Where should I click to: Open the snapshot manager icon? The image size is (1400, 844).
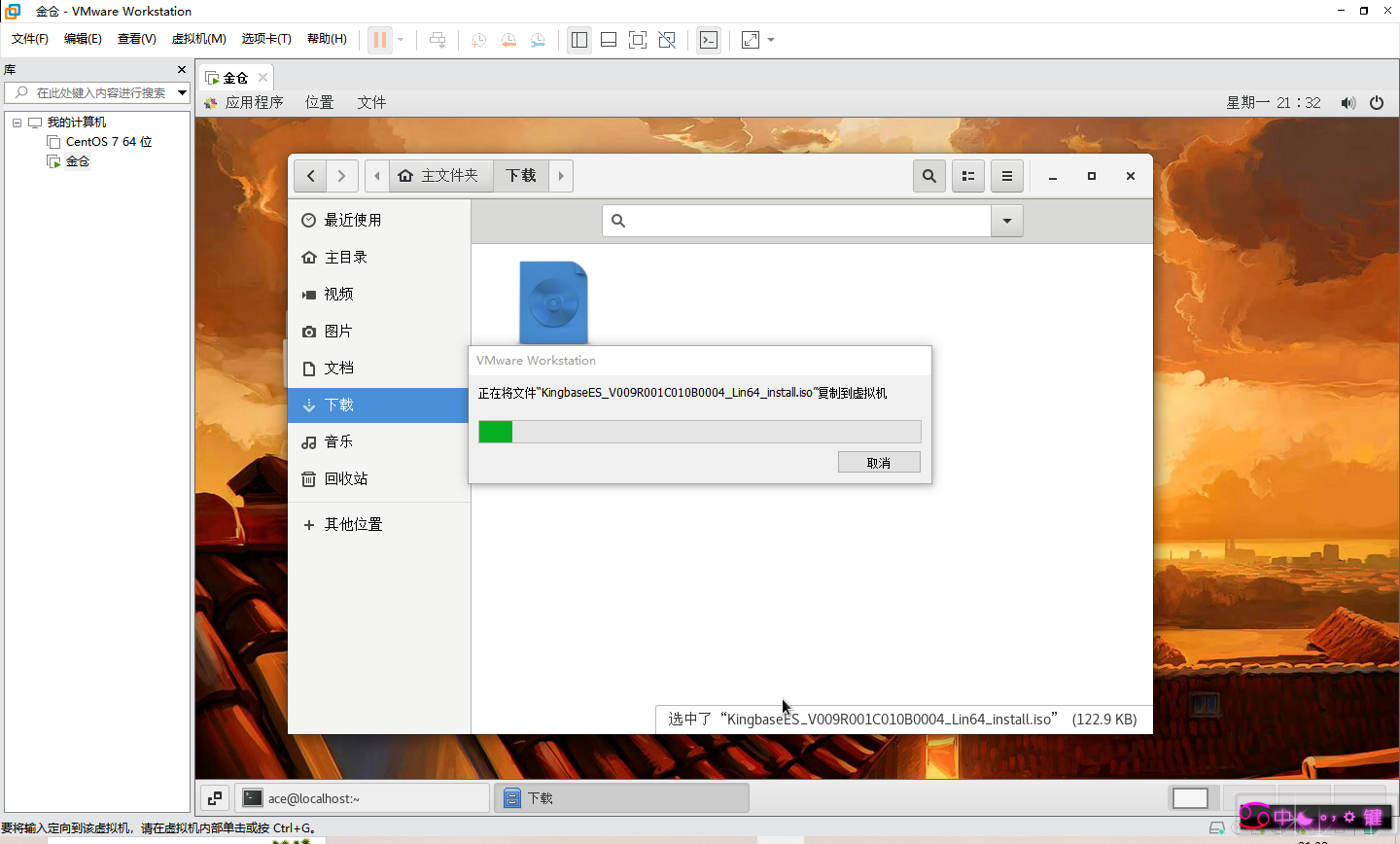coord(538,40)
